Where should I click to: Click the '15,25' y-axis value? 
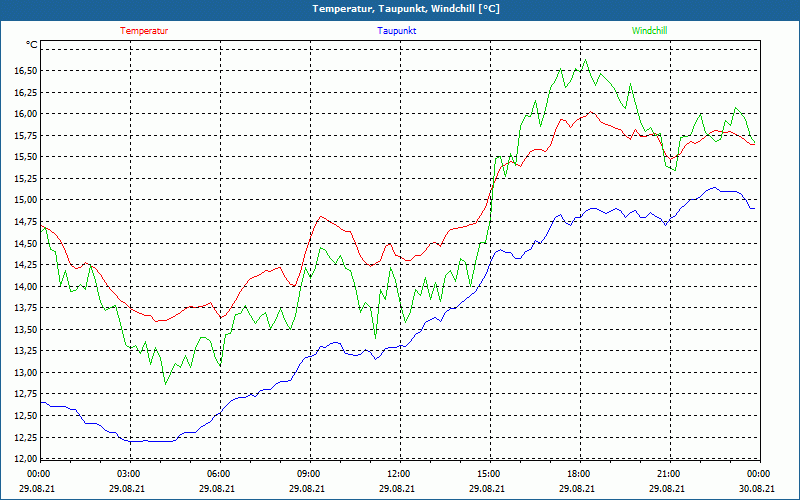click(x=26, y=179)
